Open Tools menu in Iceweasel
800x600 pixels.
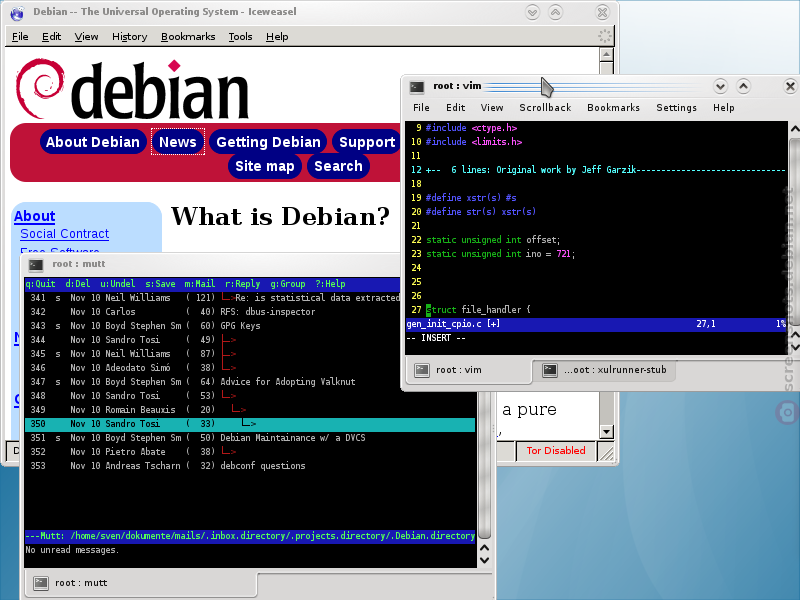pyautogui.click(x=240, y=37)
